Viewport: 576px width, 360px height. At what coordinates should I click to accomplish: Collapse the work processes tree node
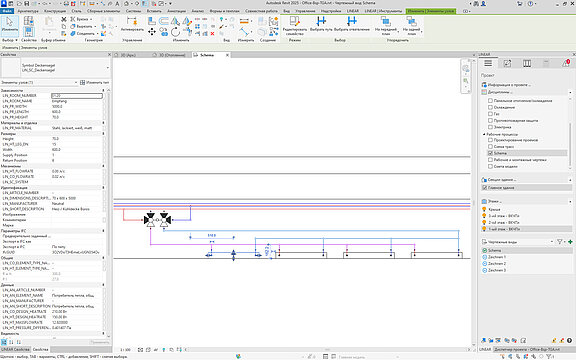click(484, 134)
